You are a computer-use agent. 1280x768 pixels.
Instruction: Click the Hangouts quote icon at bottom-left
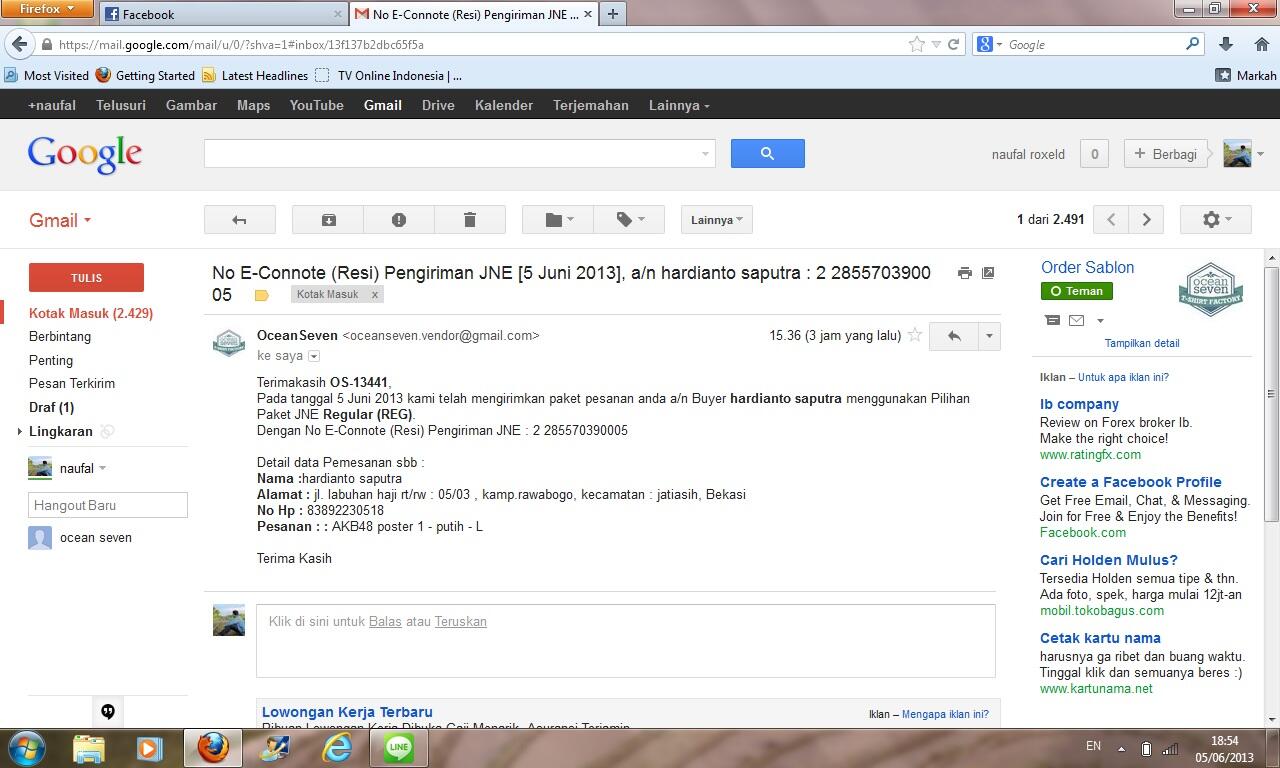tap(108, 712)
